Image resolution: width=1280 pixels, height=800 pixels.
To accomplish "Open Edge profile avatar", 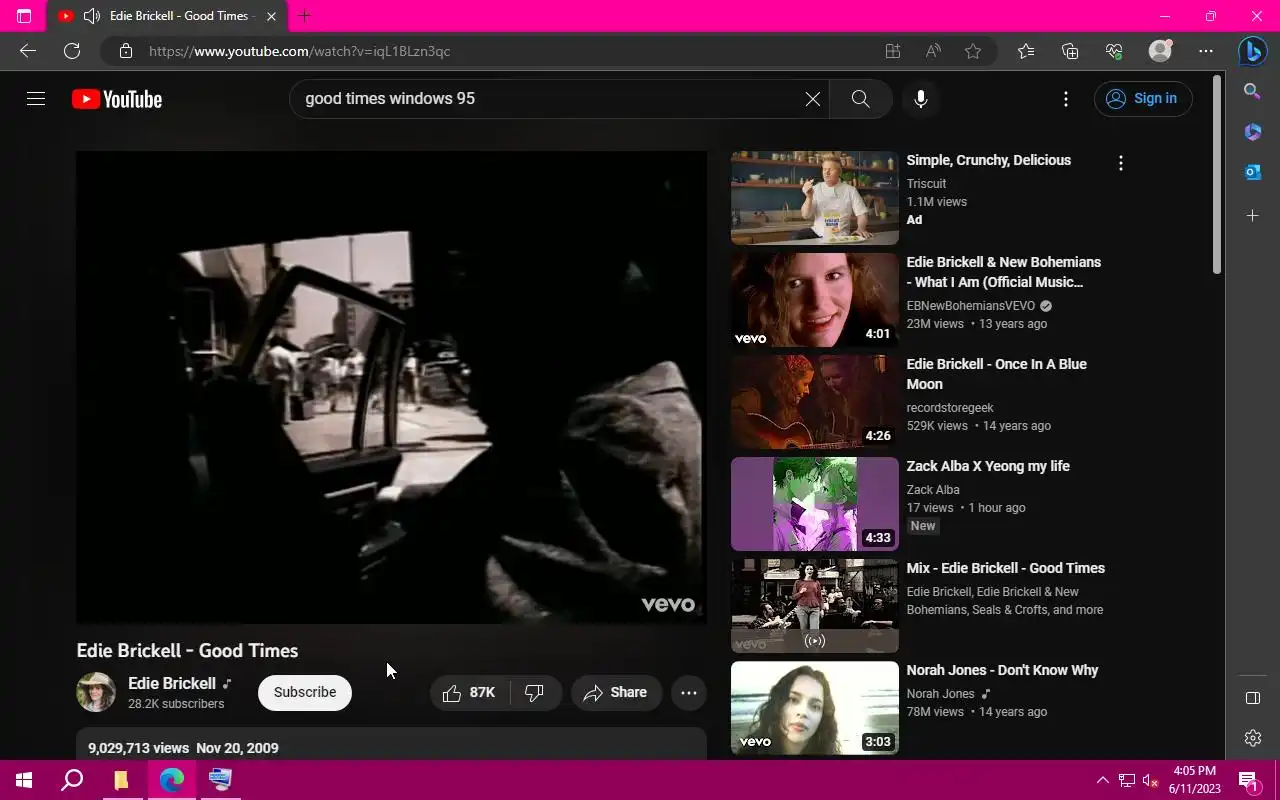I will point(1160,51).
